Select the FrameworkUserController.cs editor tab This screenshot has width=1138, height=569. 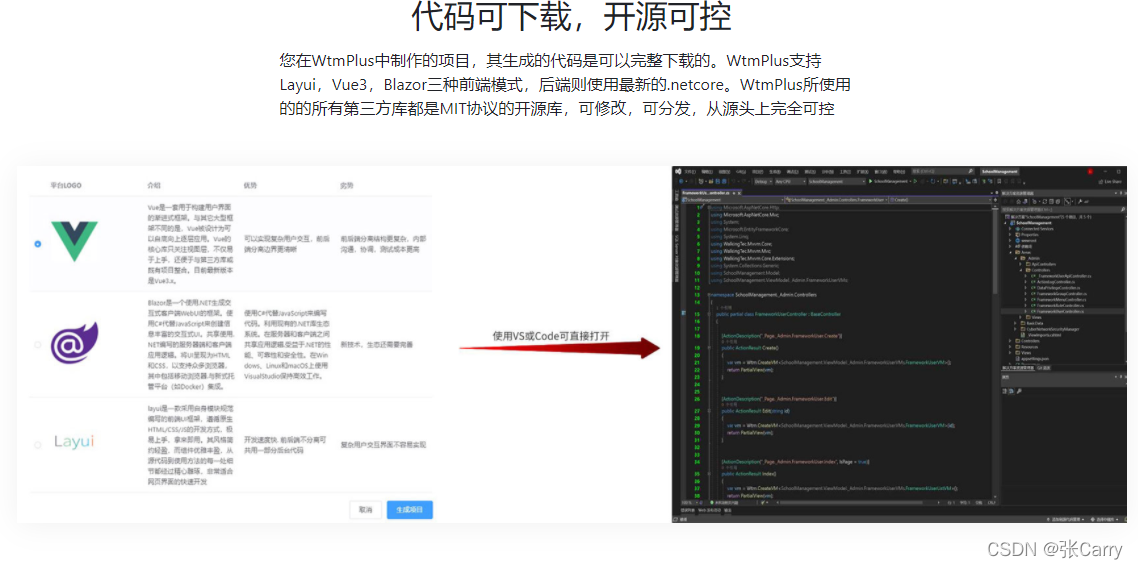point(711,193)
